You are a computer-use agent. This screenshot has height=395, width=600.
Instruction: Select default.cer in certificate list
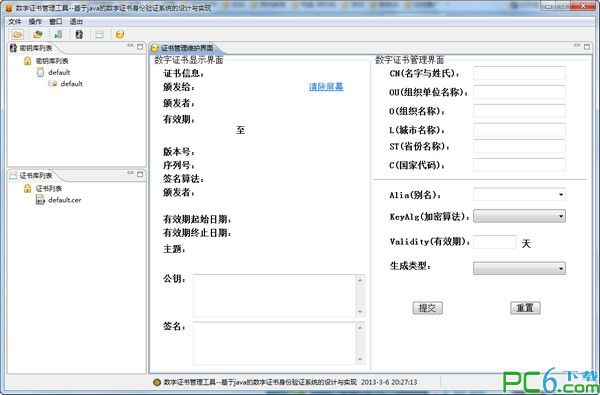click(x=65, y=200)
